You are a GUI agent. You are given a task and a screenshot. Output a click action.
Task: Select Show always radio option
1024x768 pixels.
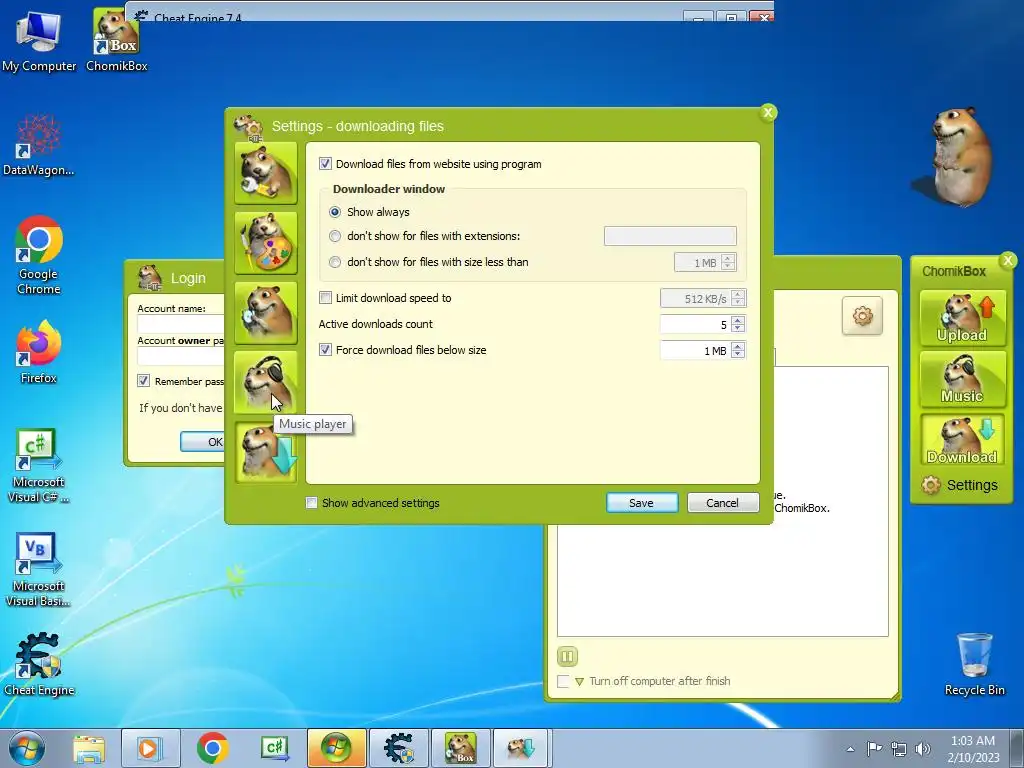[335, 212]
